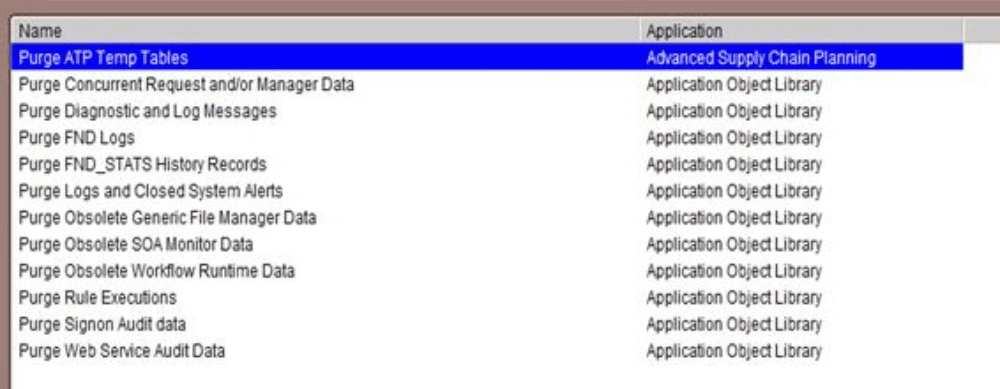Viewport: 1000px width, 389px height.
Task: Click Application Object Library beside Purge Logs and Closed System Alerts
Action: point(734,191)
